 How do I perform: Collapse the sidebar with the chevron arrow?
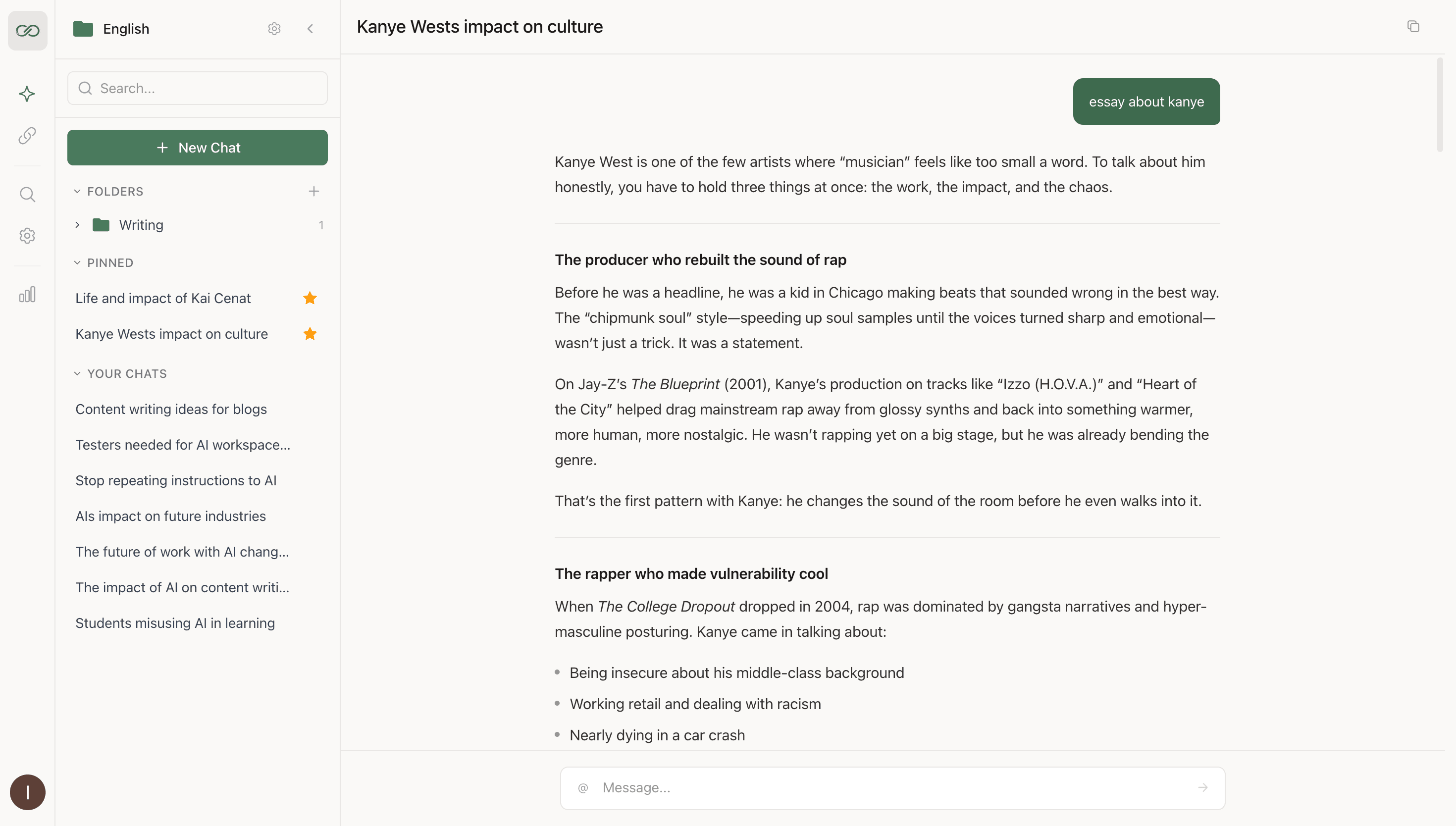coord(310,29)
